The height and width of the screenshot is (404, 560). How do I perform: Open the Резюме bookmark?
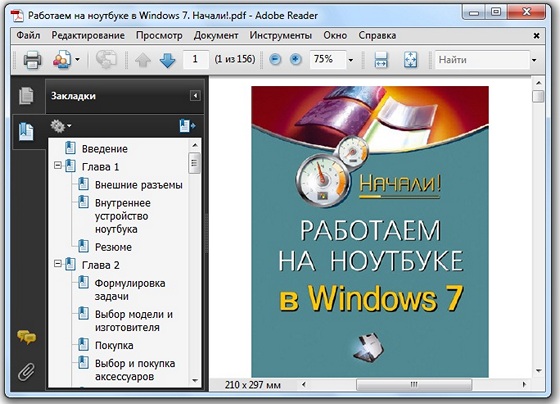point(113,247)
